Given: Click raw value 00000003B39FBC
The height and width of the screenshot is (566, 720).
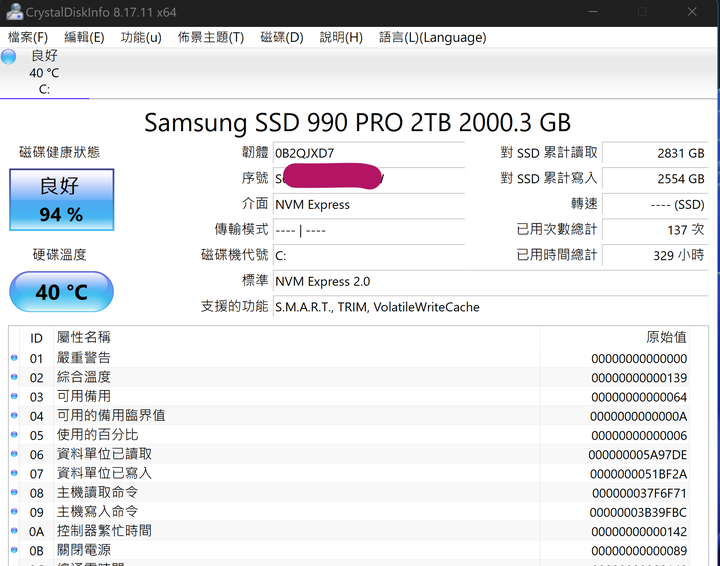Looking at the screenshot, I should pos(638,512).
